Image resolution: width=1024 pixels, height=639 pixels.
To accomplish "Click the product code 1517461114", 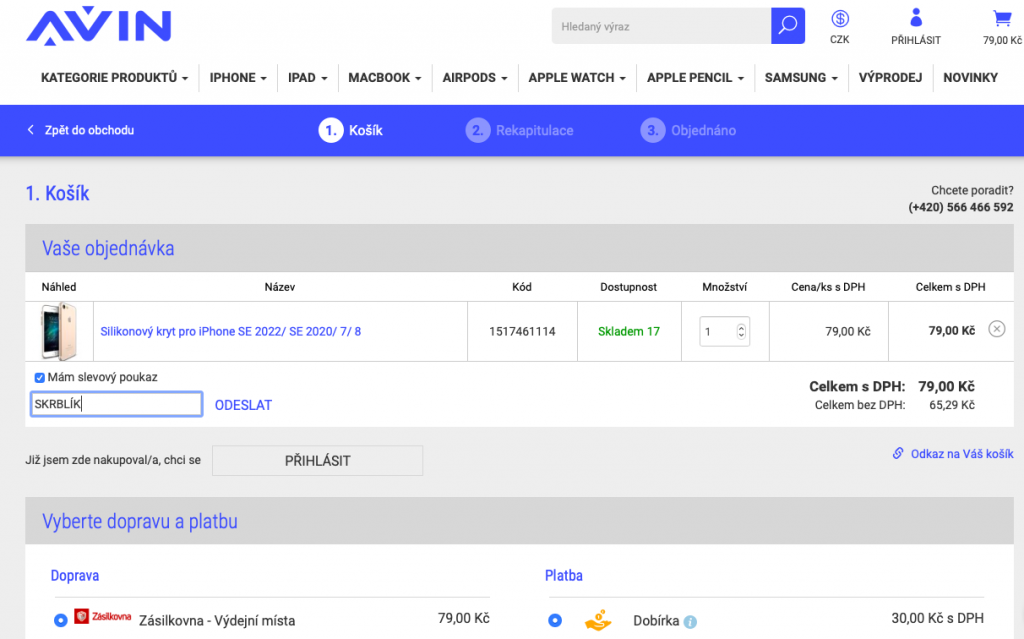I will coord(522,331).
